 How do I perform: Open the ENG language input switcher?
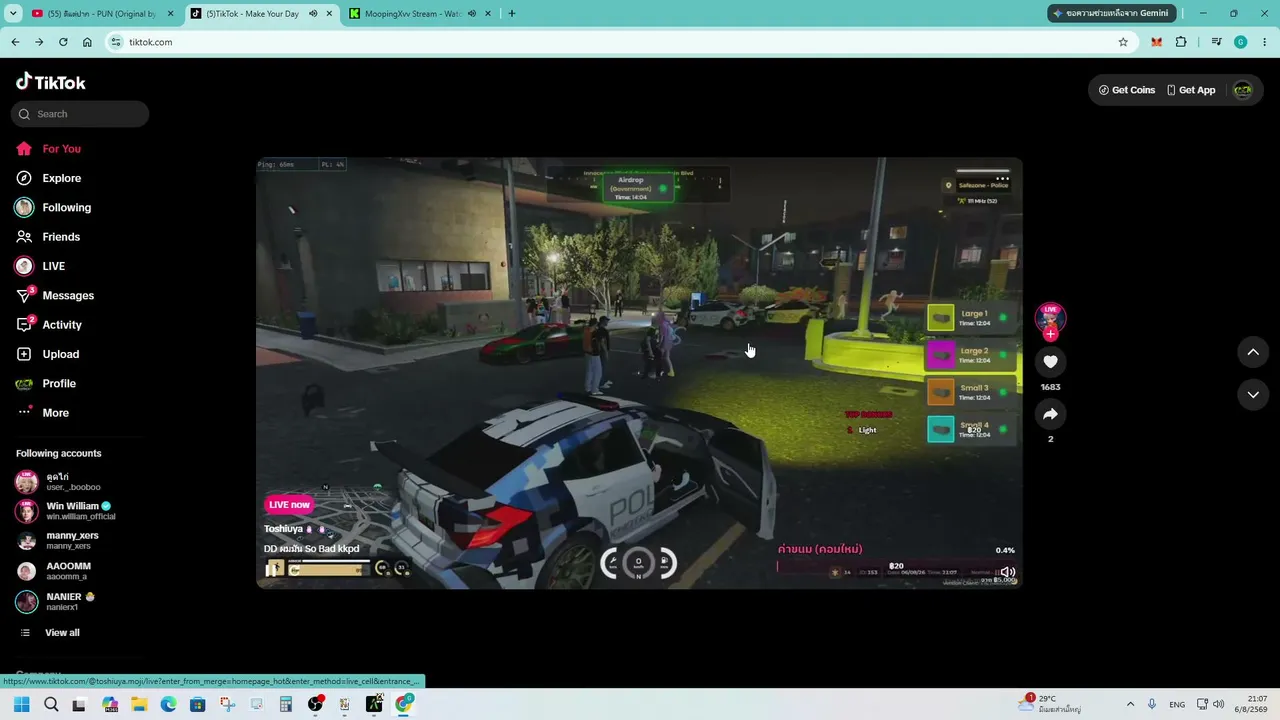[1177, 704]
